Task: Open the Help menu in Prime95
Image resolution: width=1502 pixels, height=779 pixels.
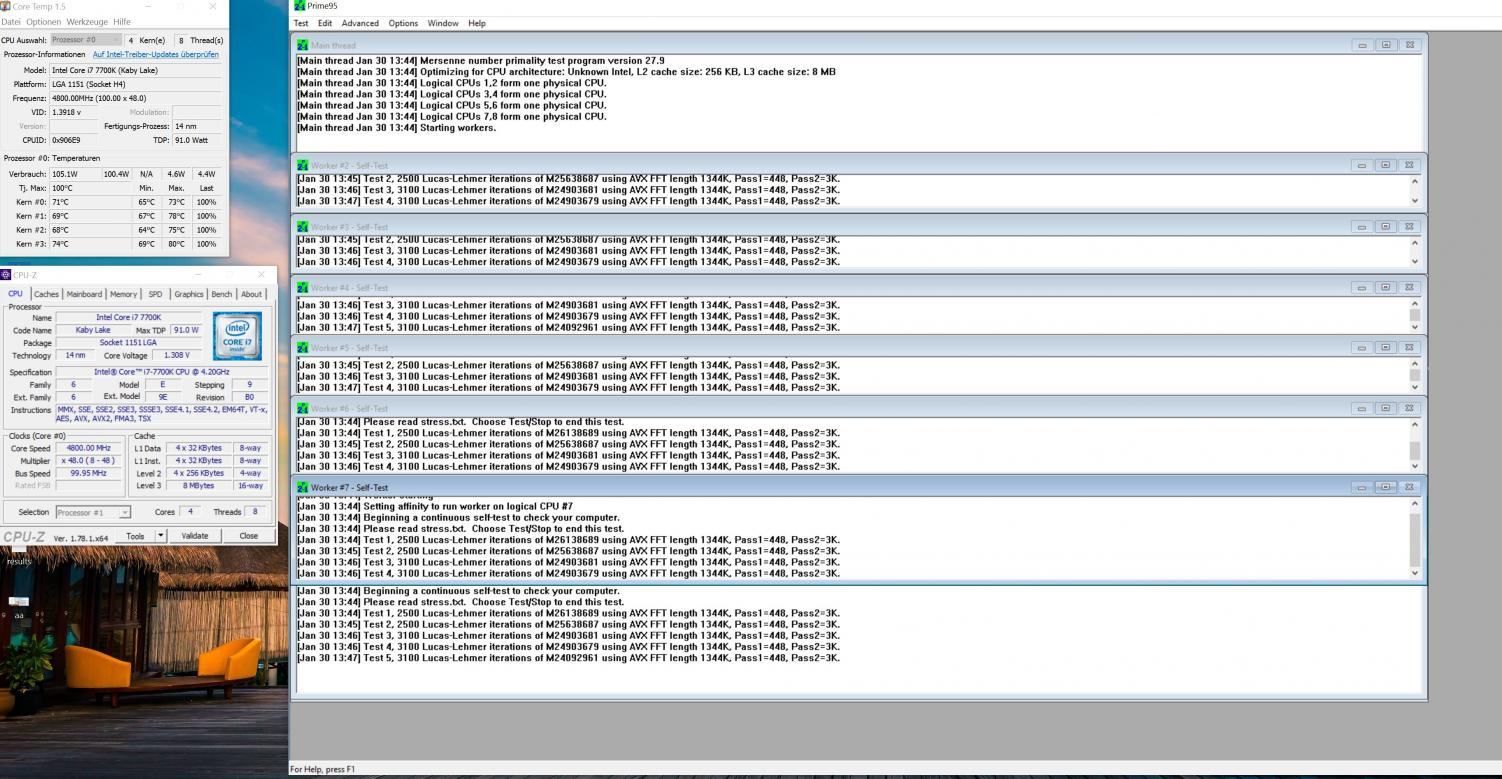Action: pyautogui.click(x=477, y=23)
